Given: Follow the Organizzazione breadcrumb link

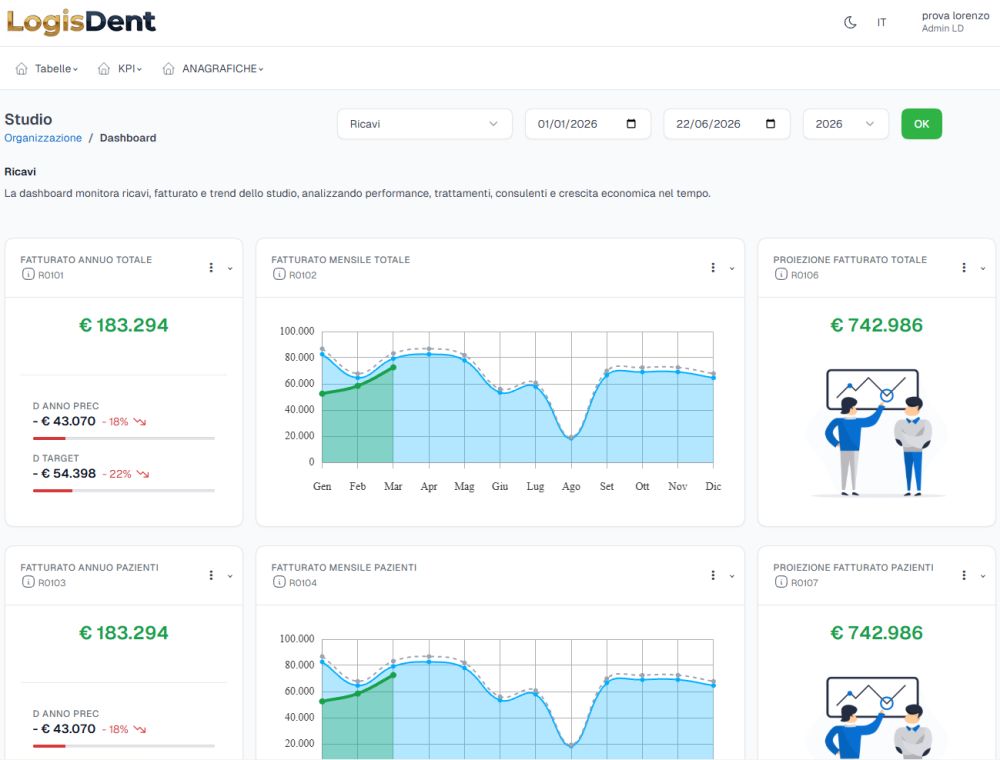Looking at the screenshot, I should click(43, 138).
